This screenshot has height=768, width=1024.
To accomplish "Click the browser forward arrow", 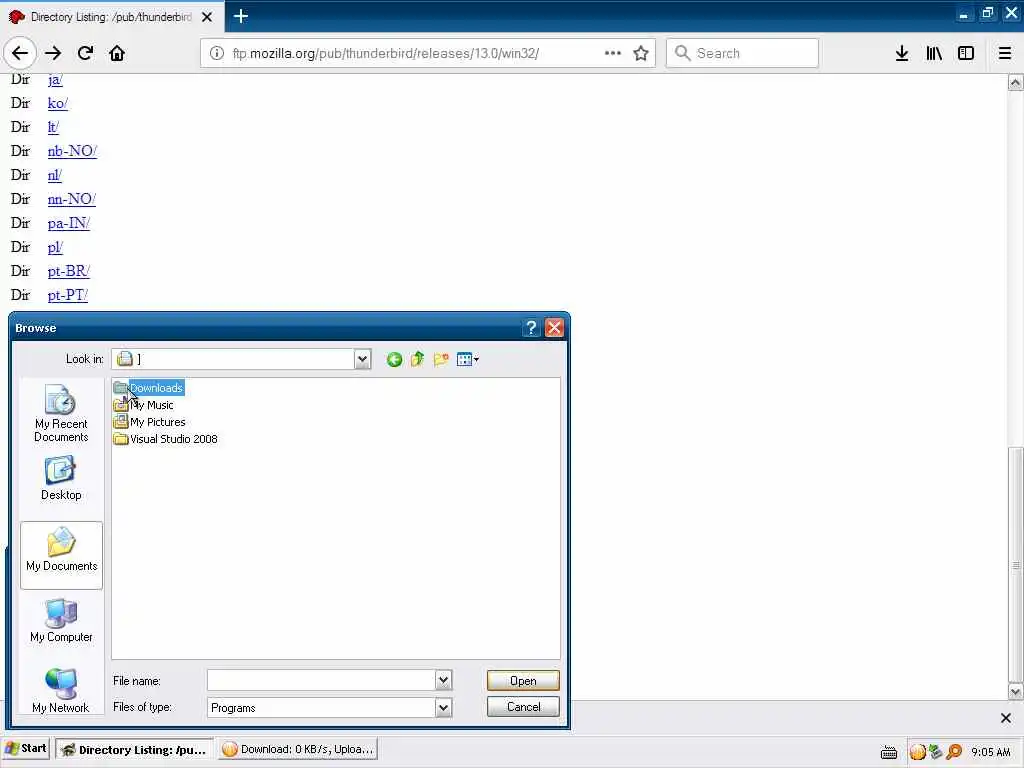I will click(53, 53).
